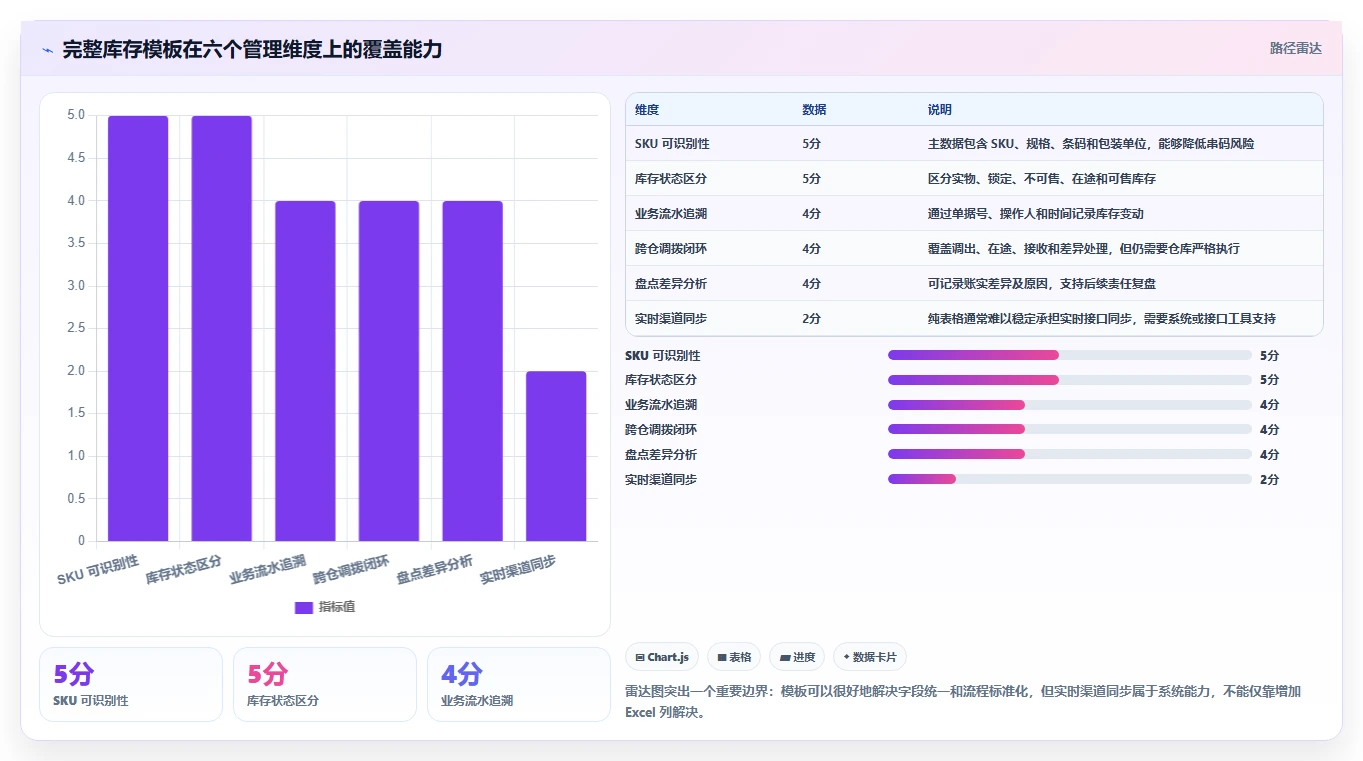Click the 2分 value in the table
Image resolution: width=1363 pixels, height=761 pixels.
(811, 319)
